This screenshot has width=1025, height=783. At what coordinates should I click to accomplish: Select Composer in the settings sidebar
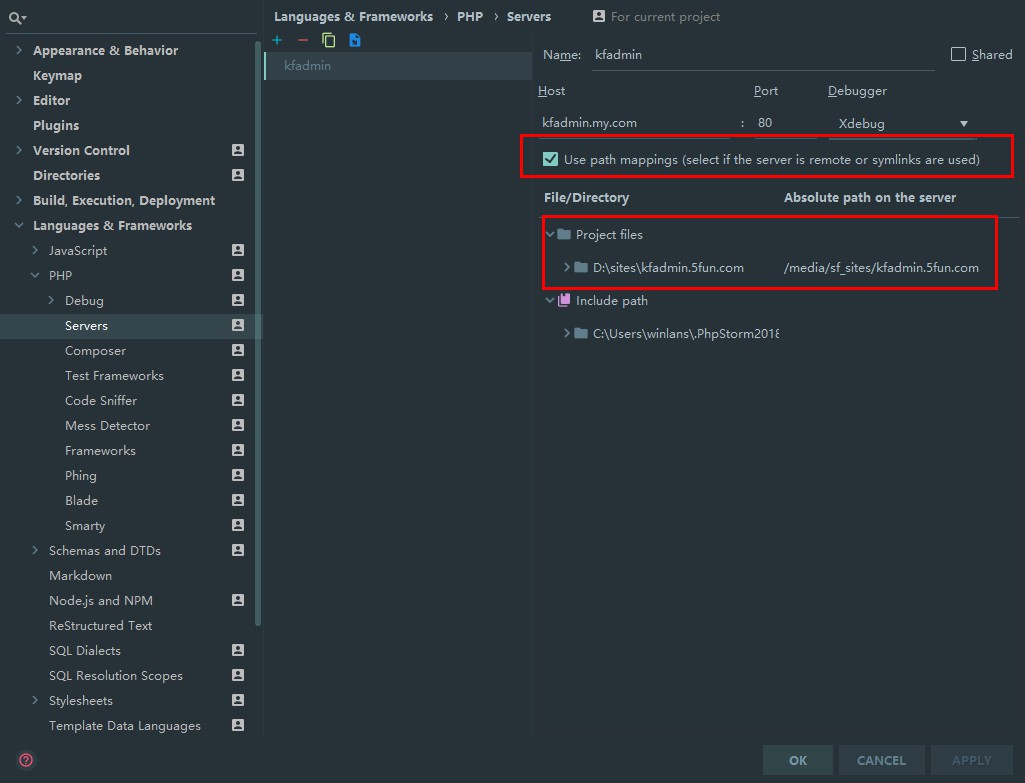coord(95,350)
